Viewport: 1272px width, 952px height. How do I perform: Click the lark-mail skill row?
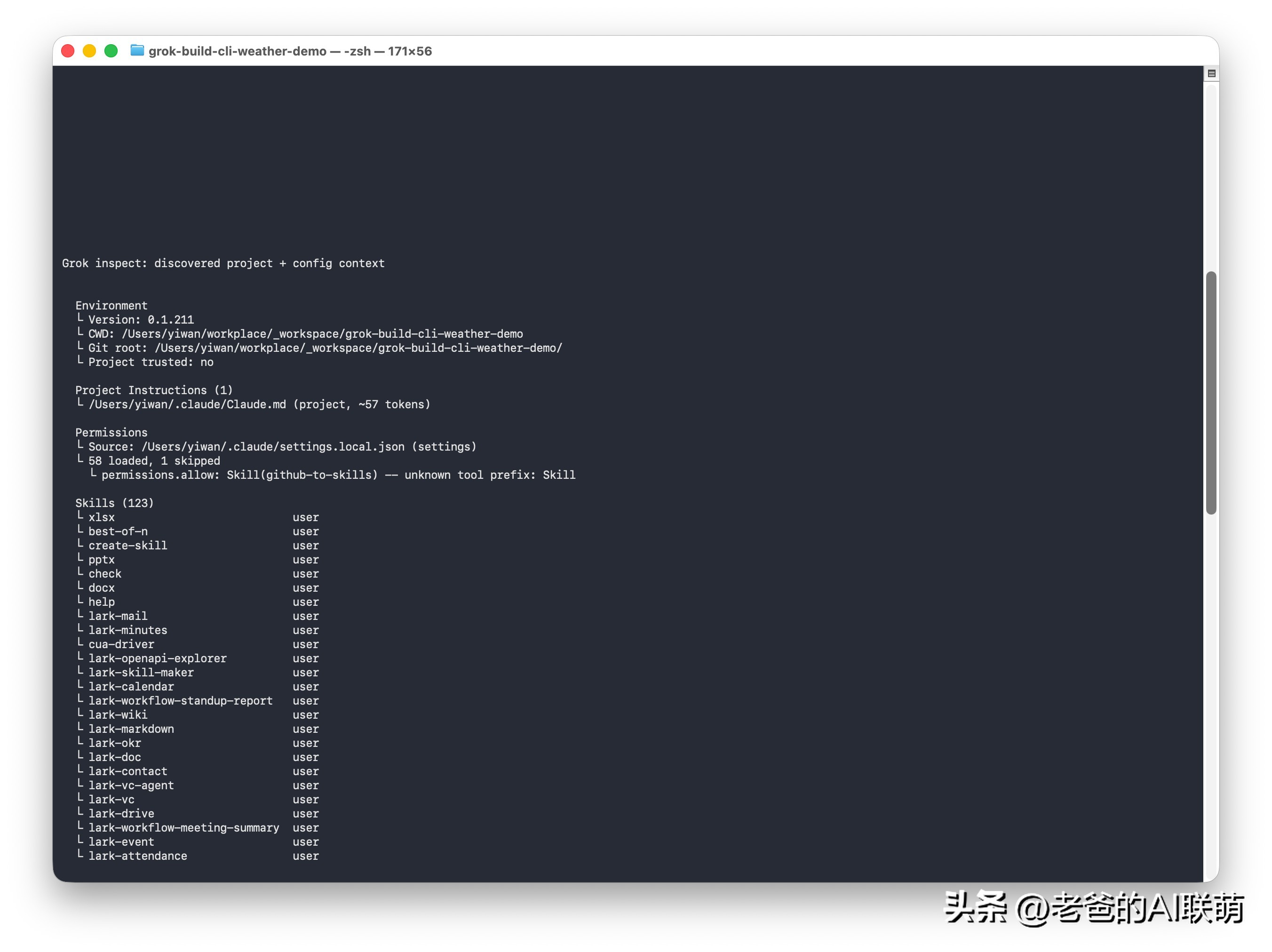point(198,616)
